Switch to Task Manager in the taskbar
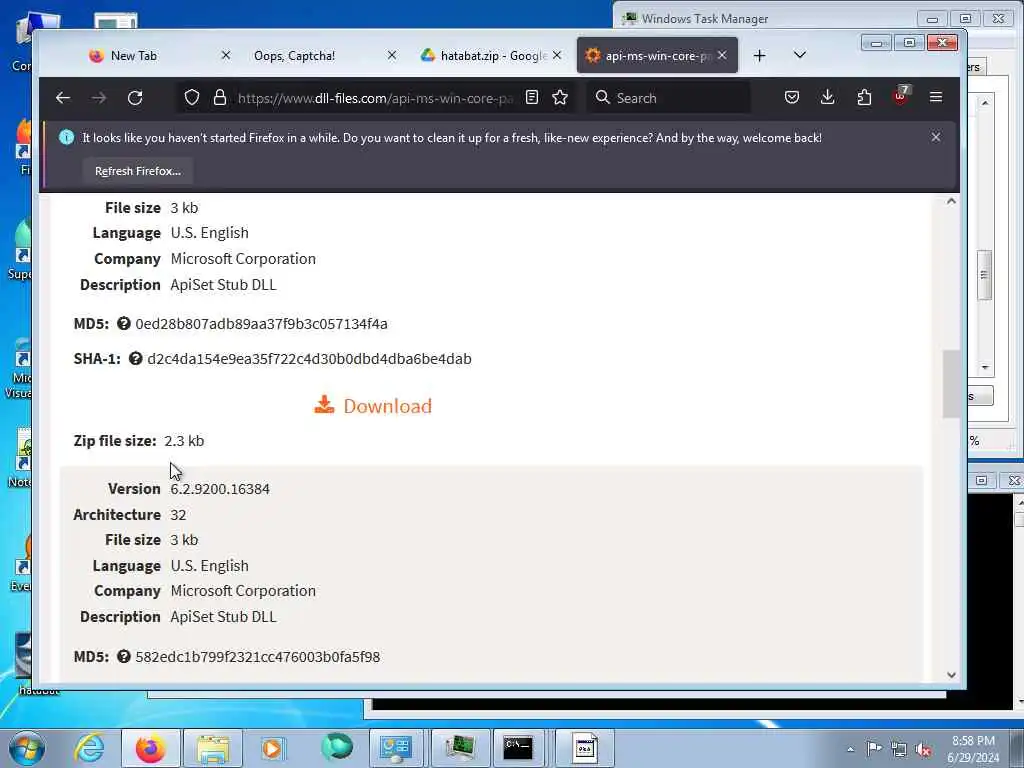The image size is (1024, 768). [x=458, y=748]
